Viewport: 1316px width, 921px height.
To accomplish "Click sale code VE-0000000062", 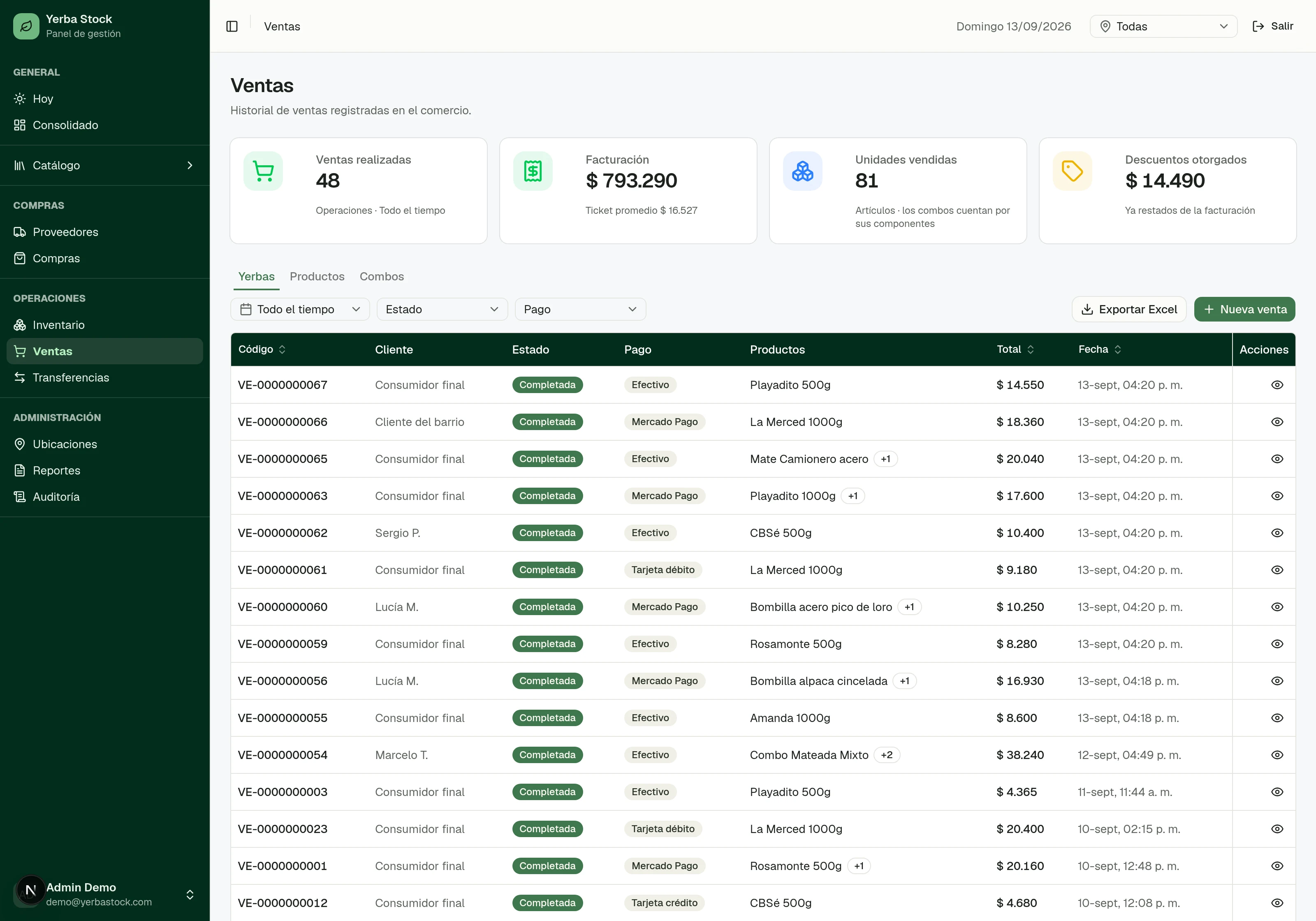I will (x=283, y=532).
